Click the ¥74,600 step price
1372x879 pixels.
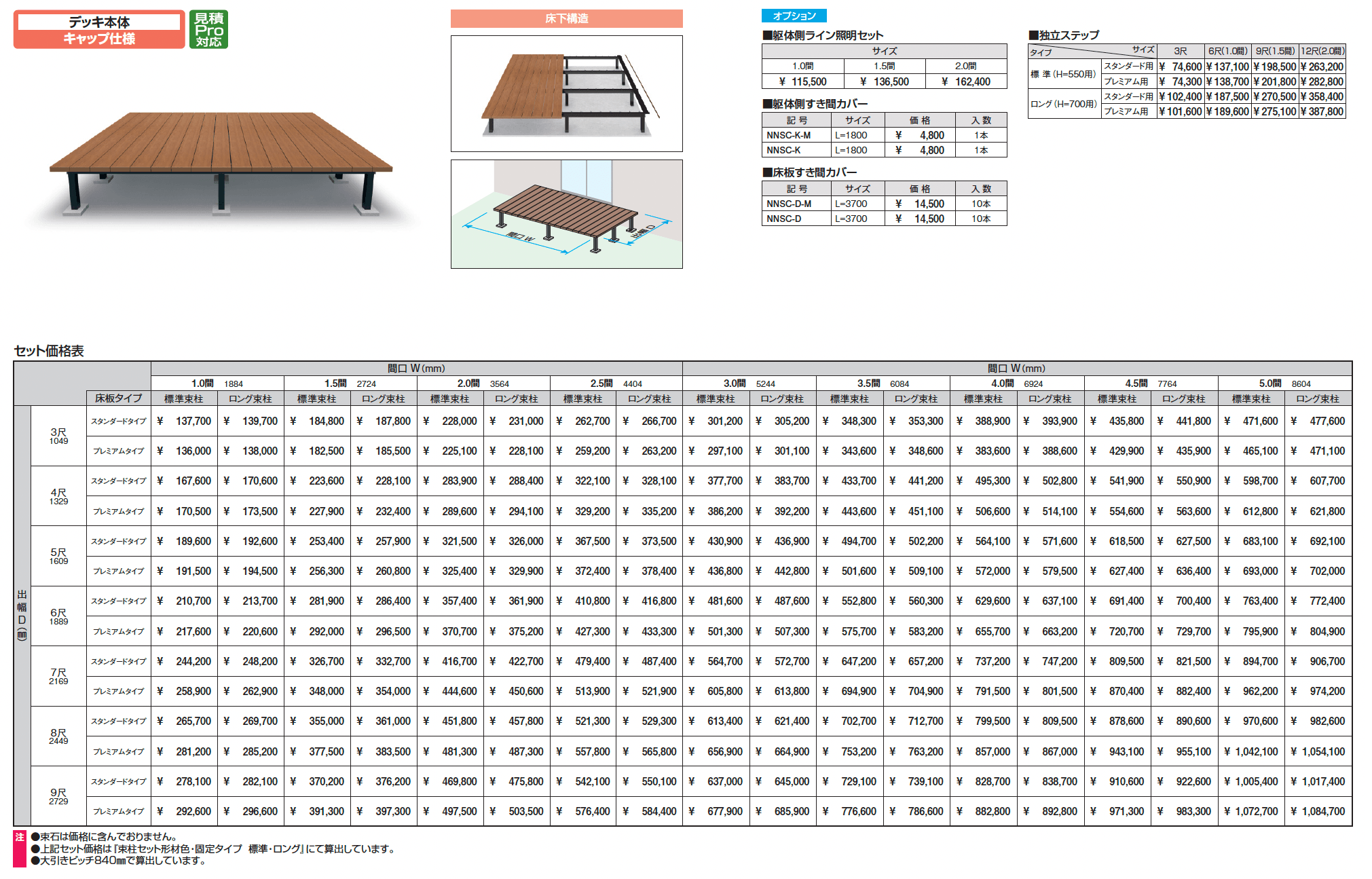[x=1181, y=67]
